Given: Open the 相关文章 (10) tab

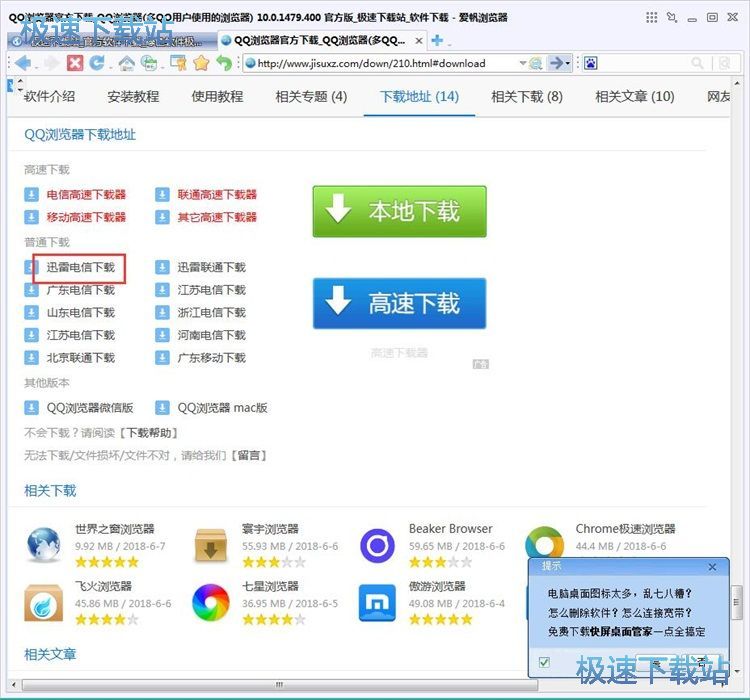Looking at the screenshot, I should click(635, 97).
